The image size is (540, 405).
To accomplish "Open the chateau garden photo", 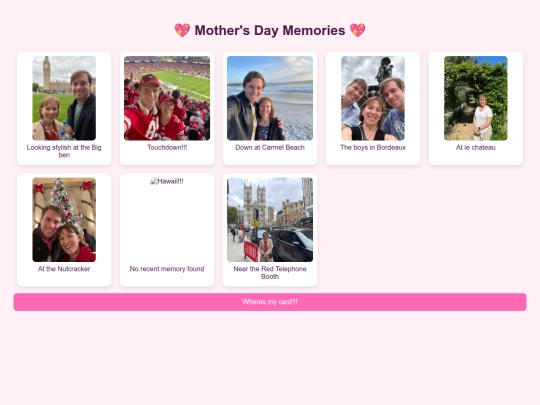I will (x=476, y=98).
